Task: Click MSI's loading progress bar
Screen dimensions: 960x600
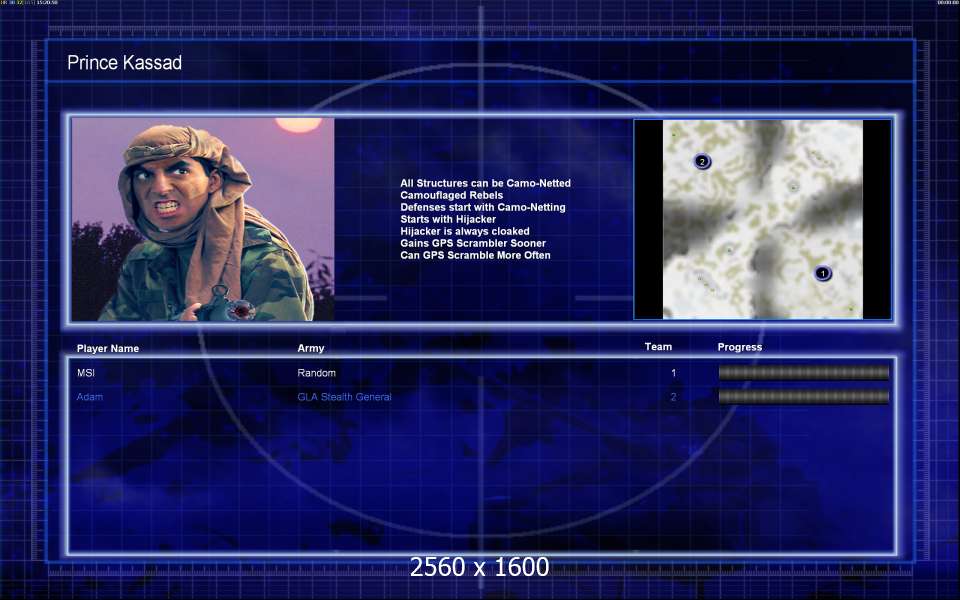Action: click(803, 373)
